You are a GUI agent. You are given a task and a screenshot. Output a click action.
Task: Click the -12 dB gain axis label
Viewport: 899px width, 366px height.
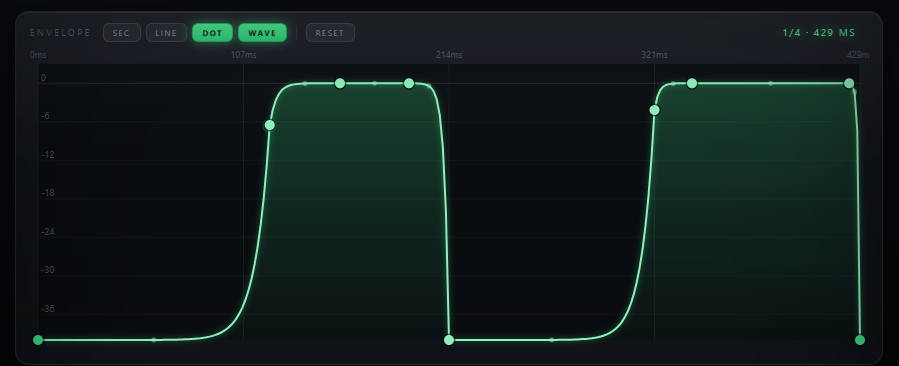[x=47, y=155]
